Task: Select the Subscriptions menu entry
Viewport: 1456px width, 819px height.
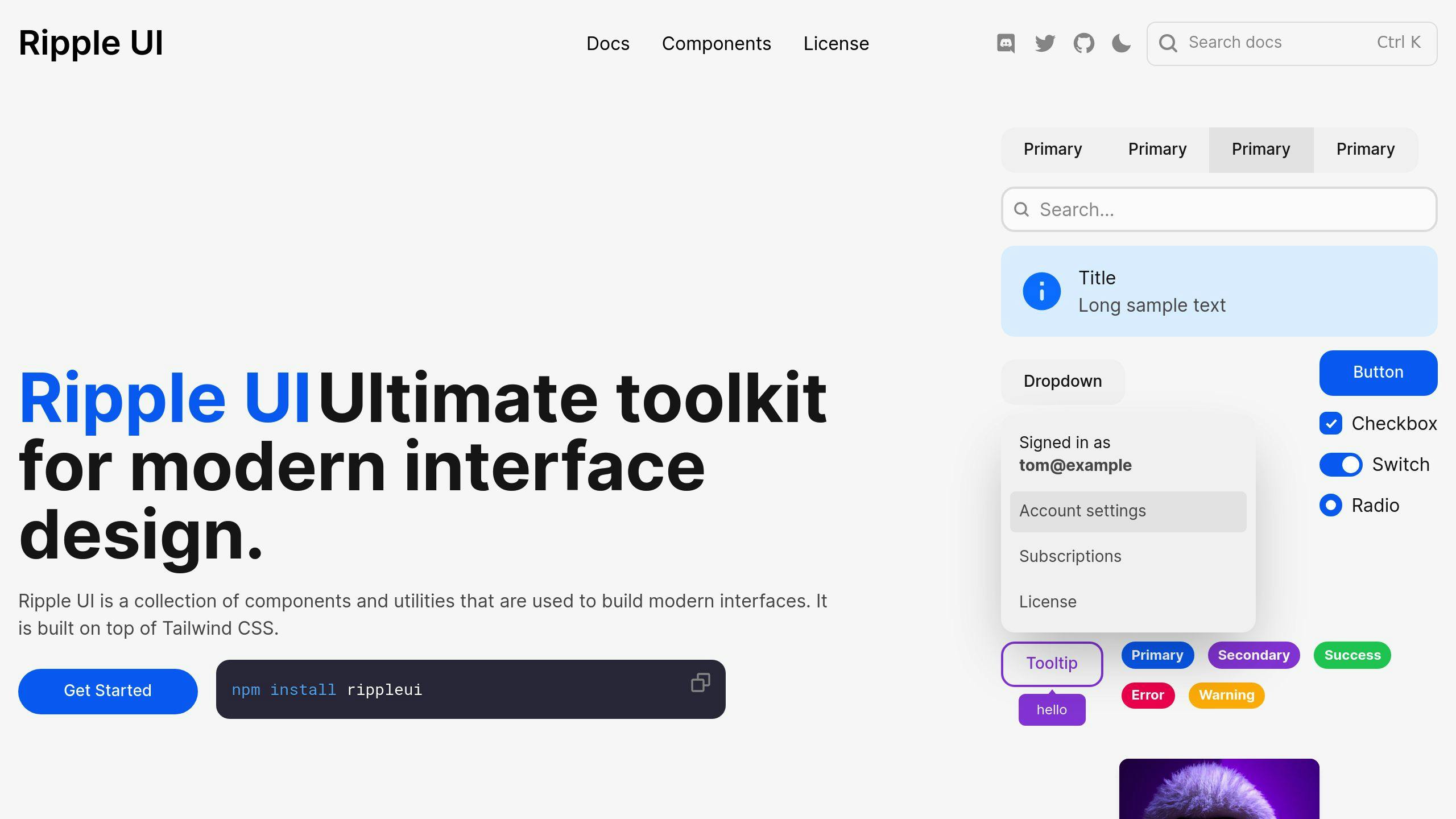Action: pos(1070,556)
